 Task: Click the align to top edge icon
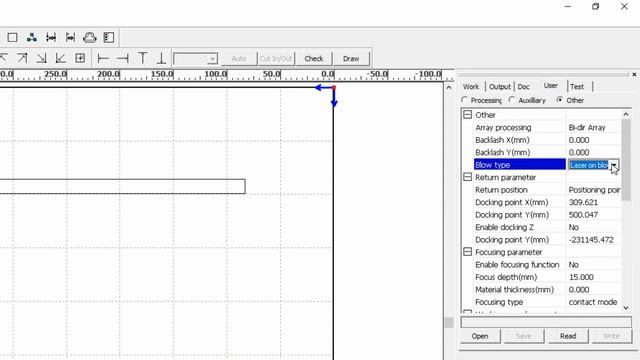142,58
